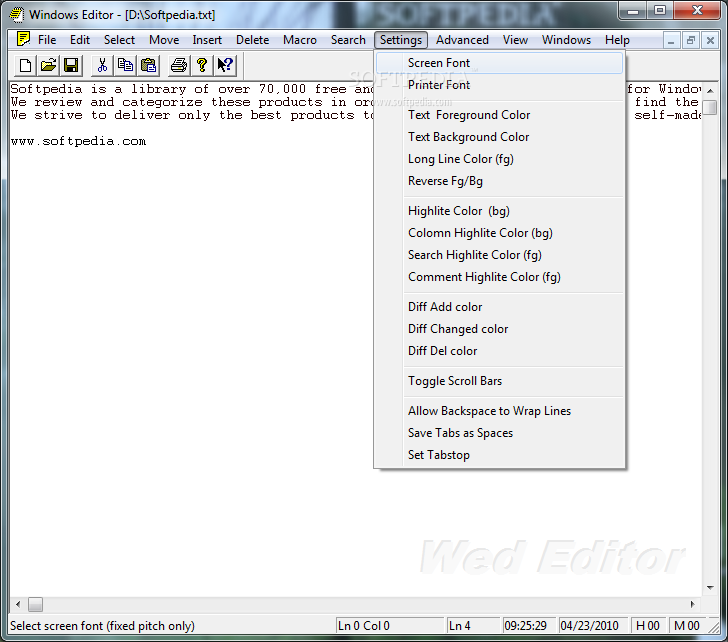Click the 'M 00' status indicator
The height and width of the screenshot is (642, 728).
coord(687,626)
